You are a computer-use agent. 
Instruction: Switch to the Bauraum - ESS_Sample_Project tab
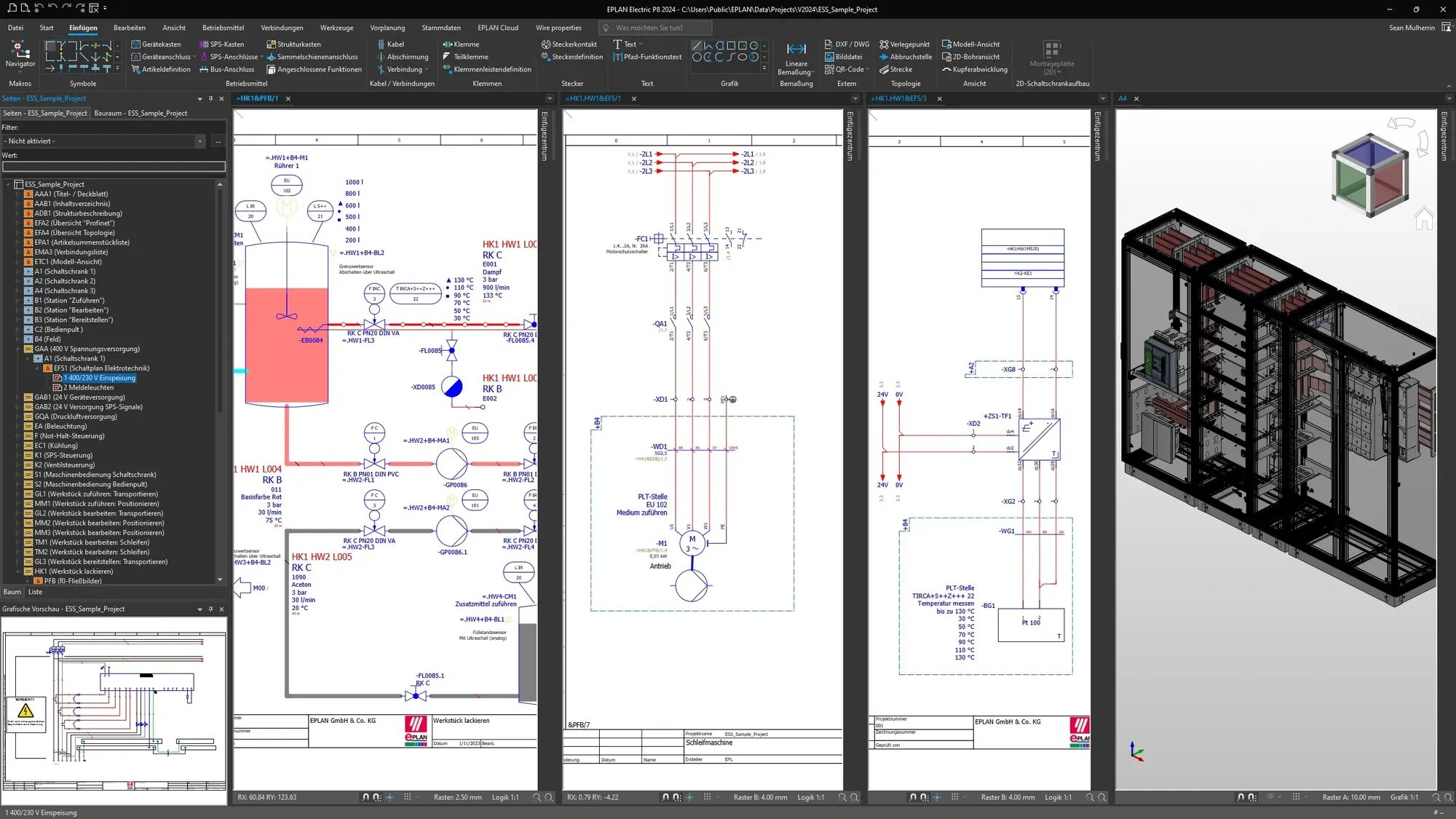click(141, 114)
